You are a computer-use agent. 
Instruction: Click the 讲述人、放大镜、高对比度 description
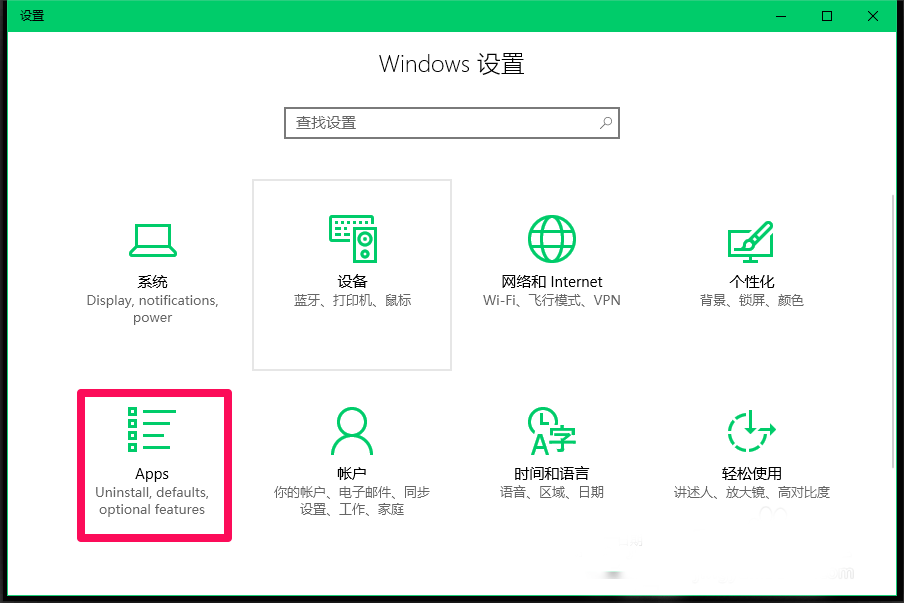coord(752,492)
